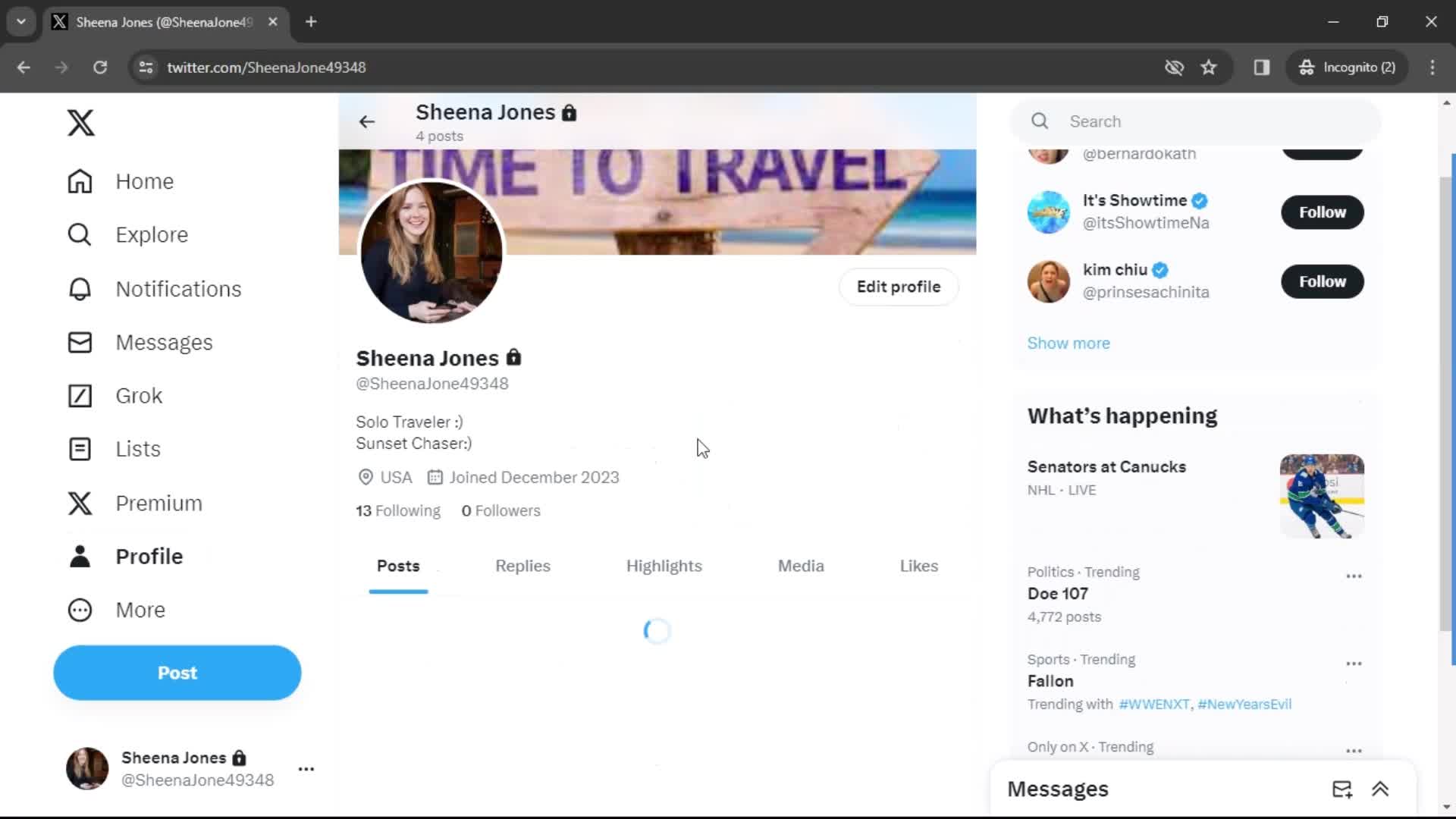Follow the kim chiu account
The height and width of the screenshot is (819, 1456).
(1321, 281)
